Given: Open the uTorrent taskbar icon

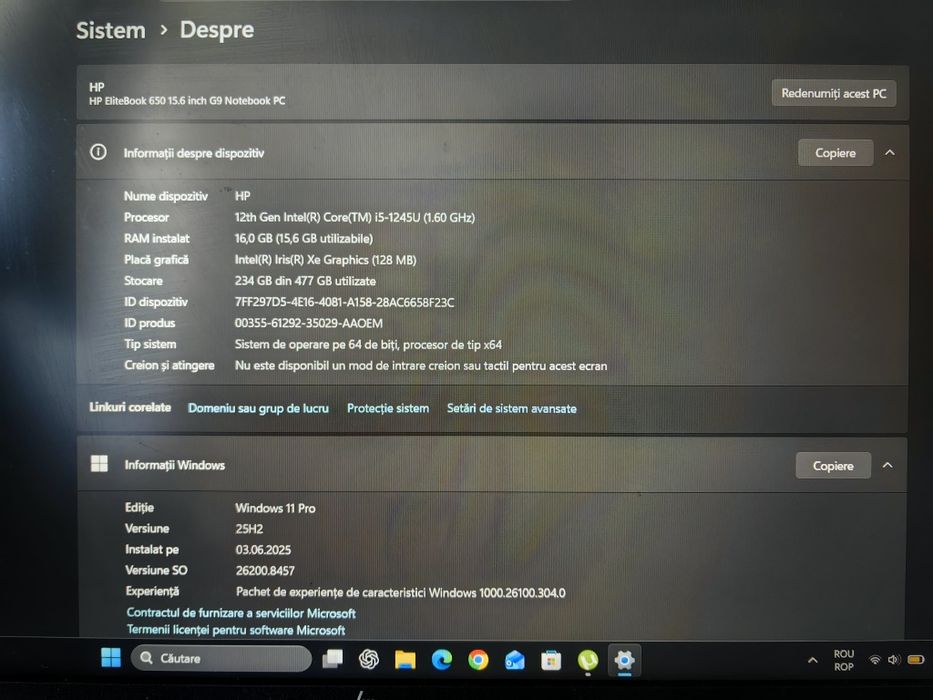Looking at the screenshot, I should pos(588,660).
